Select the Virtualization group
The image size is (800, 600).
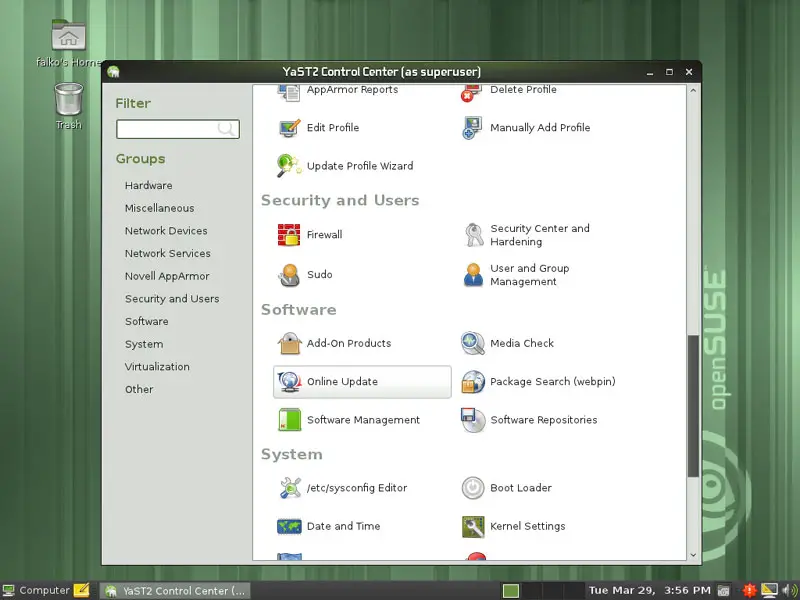tap(157, 366)
